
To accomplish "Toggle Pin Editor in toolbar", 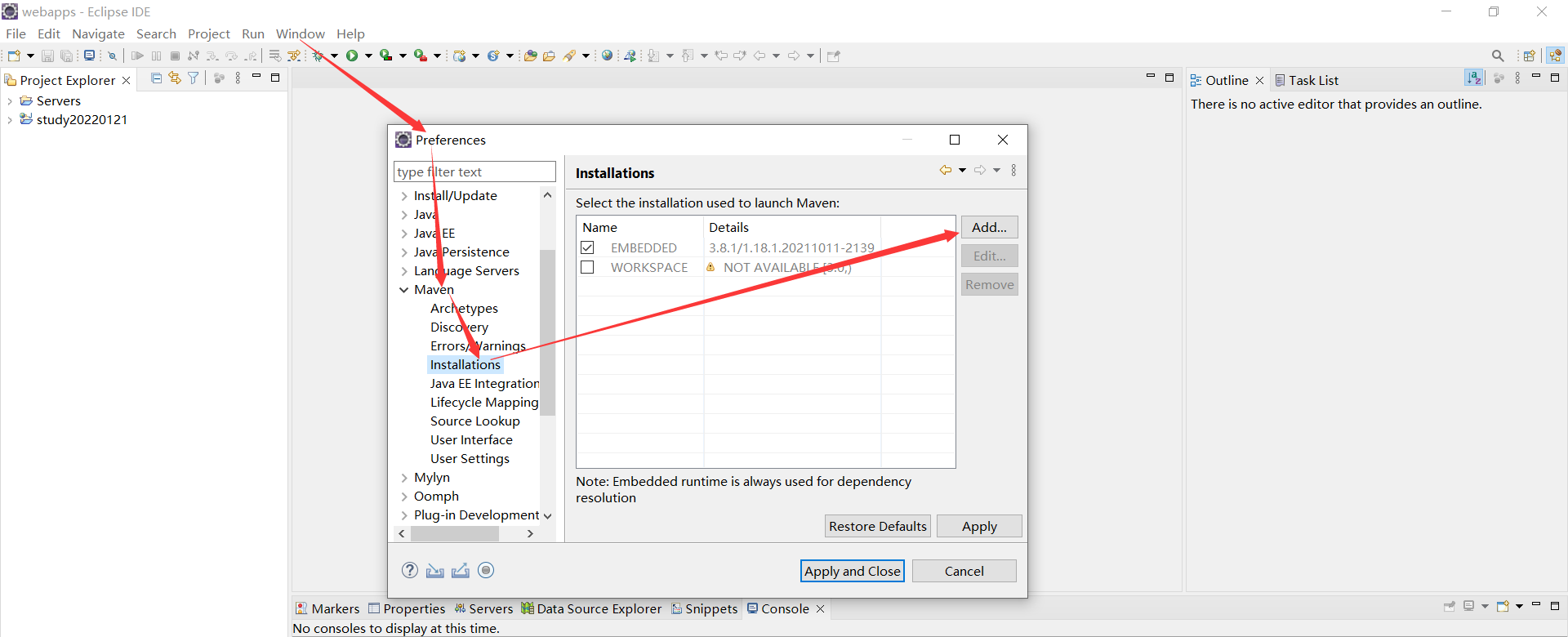I will [834, 56].
